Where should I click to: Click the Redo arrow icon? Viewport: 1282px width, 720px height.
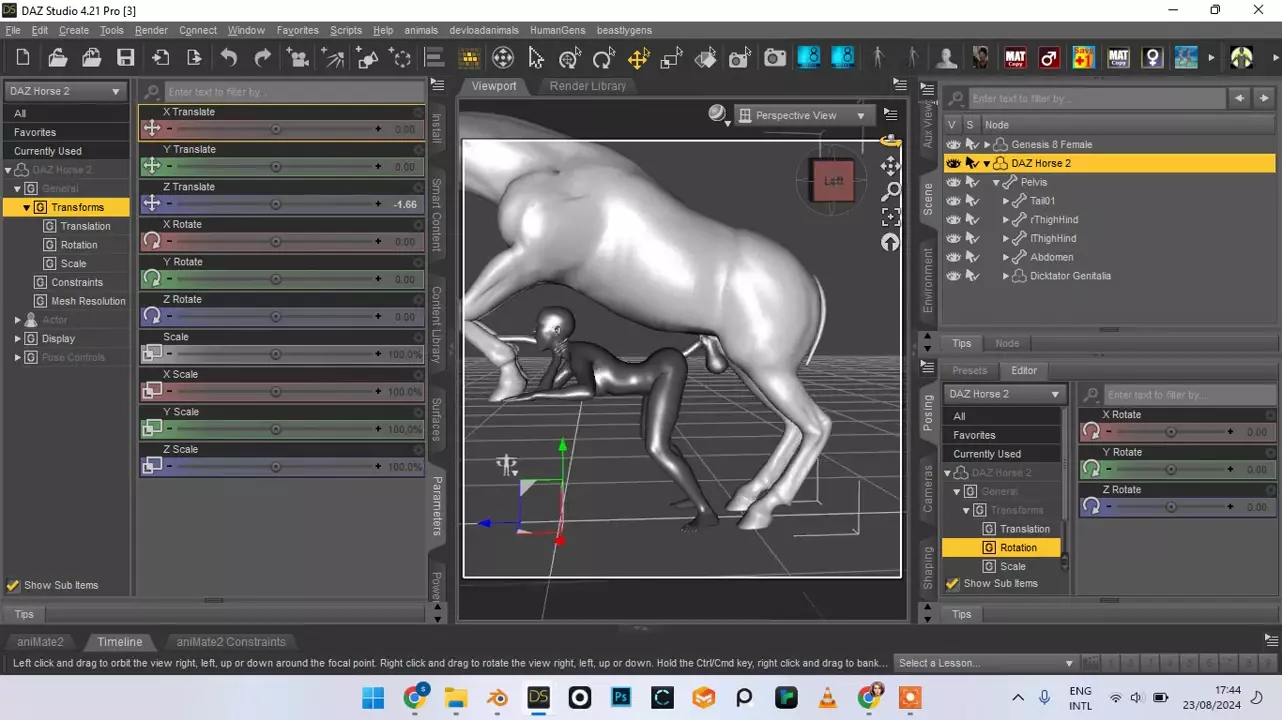pyautogui.click(x=263, y=58)
